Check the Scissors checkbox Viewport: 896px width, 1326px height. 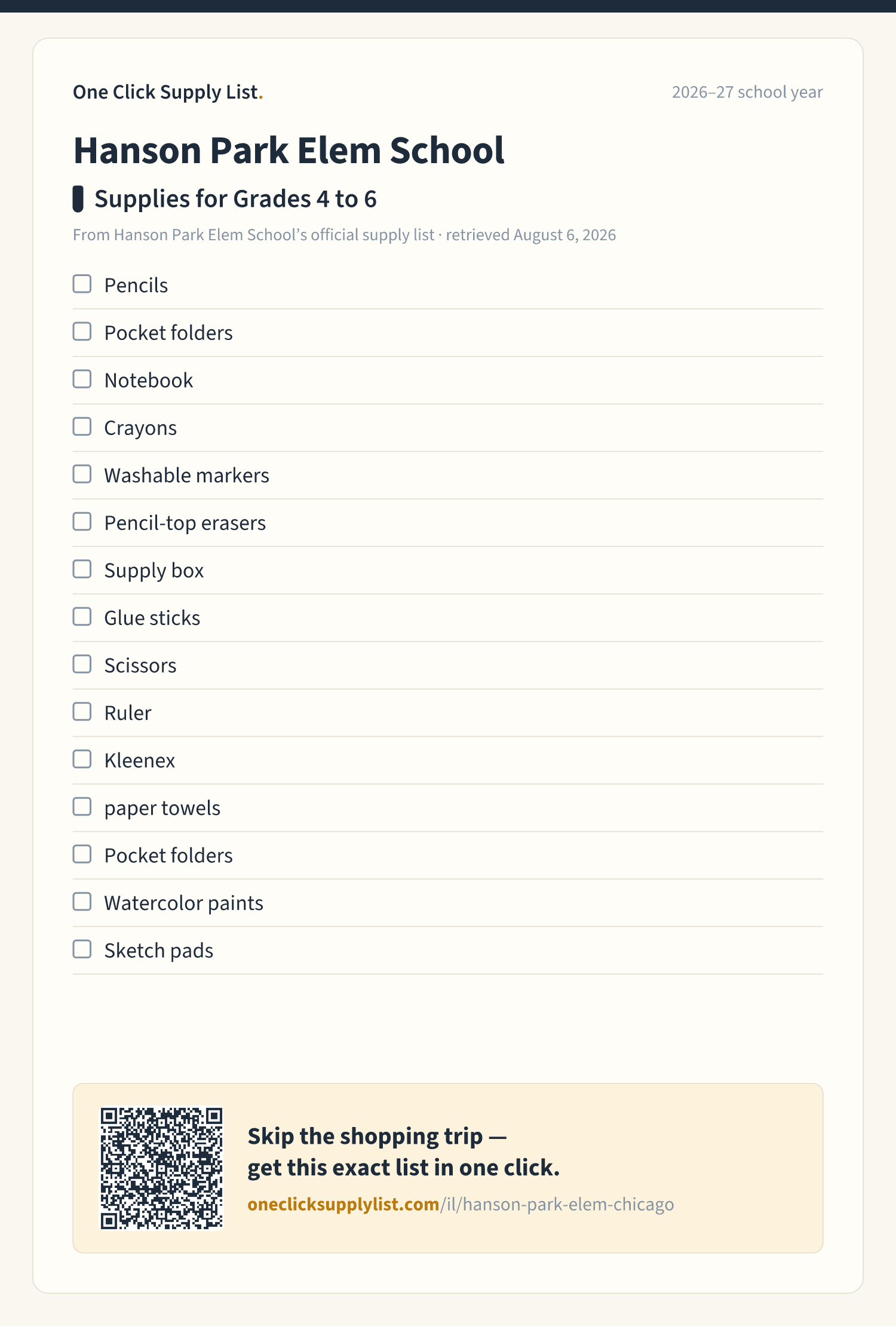click(82, 664)
